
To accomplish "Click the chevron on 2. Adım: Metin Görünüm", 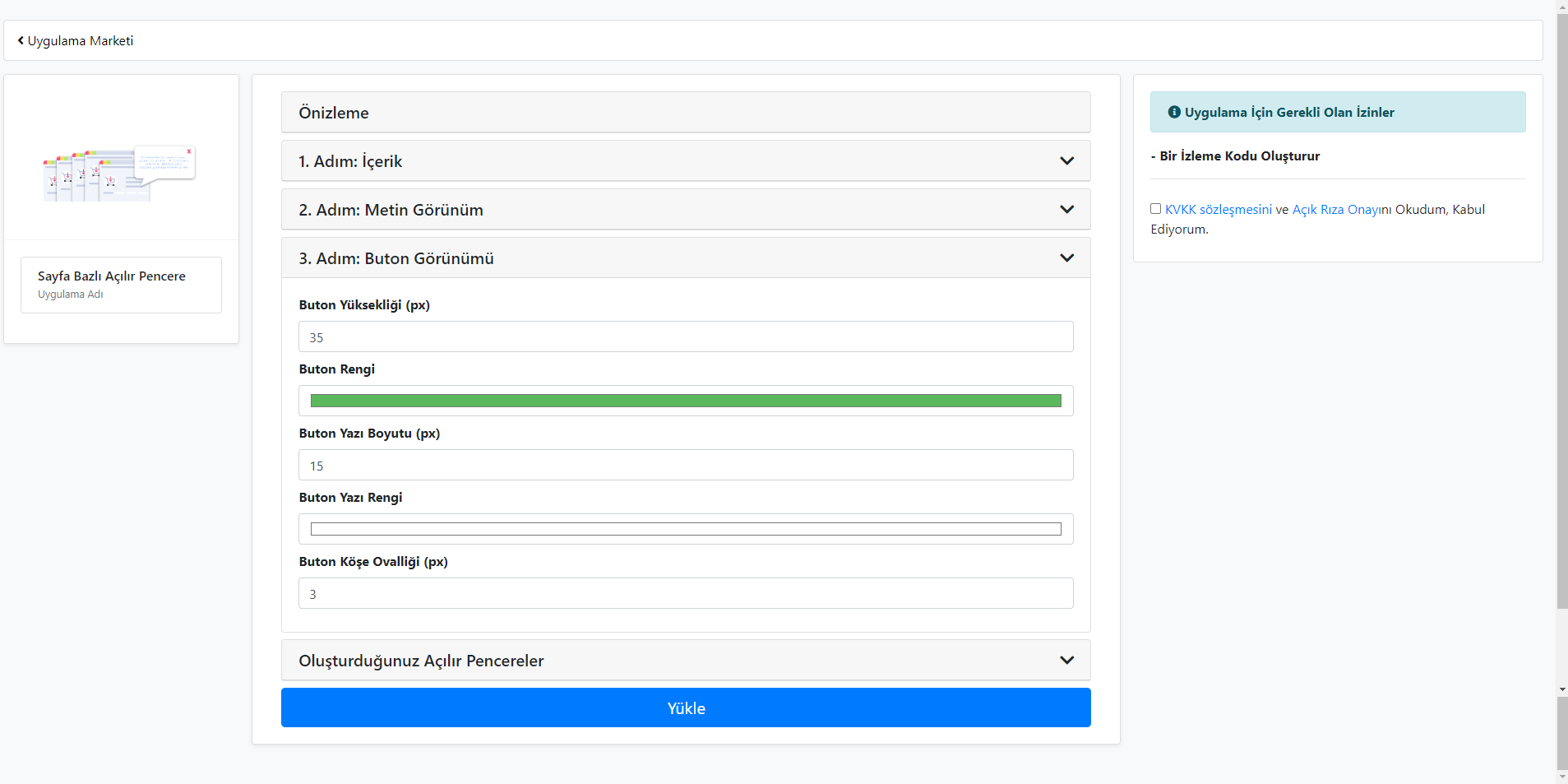I will 1066,210.
